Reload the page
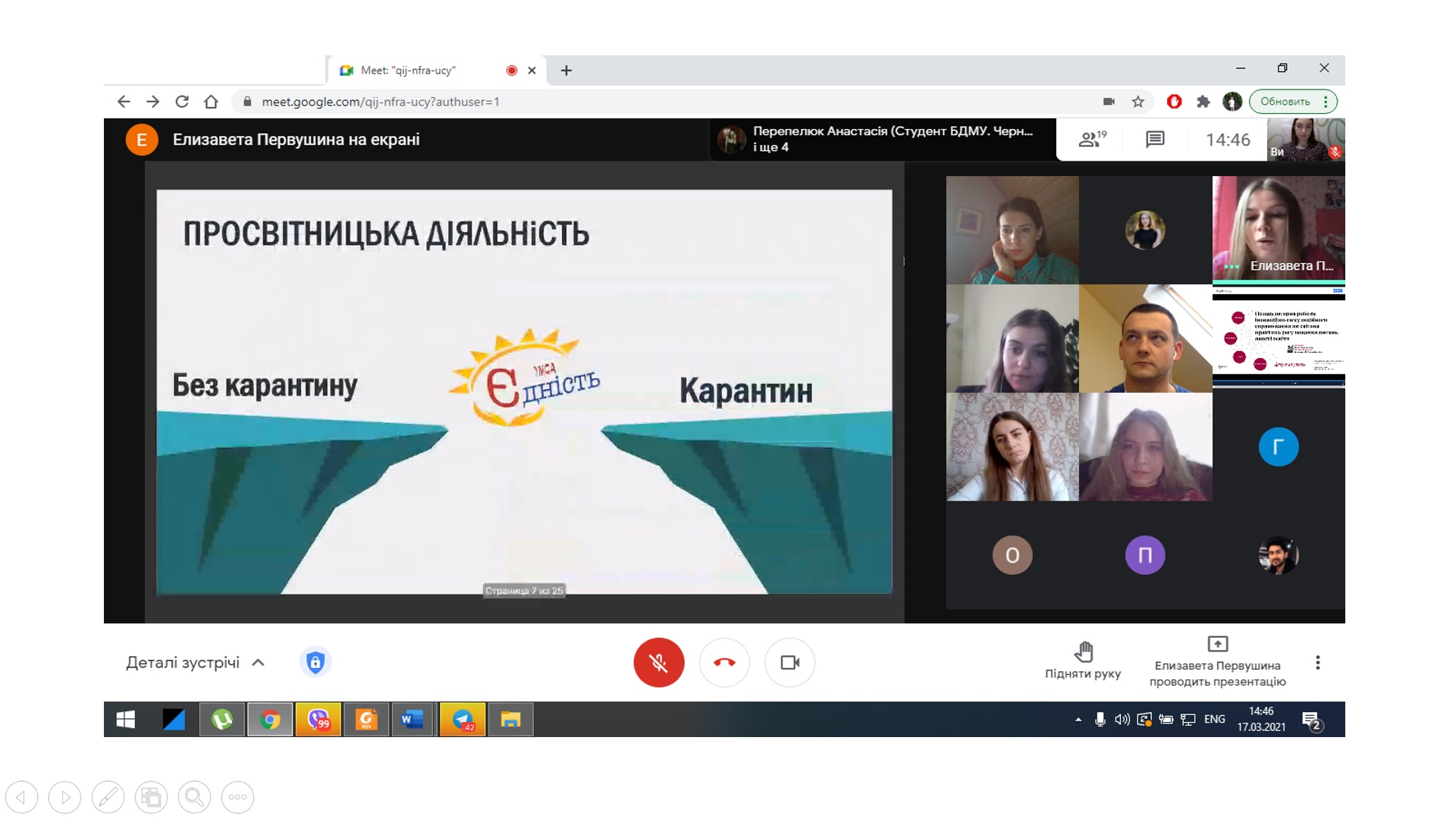 coord(182,102)
